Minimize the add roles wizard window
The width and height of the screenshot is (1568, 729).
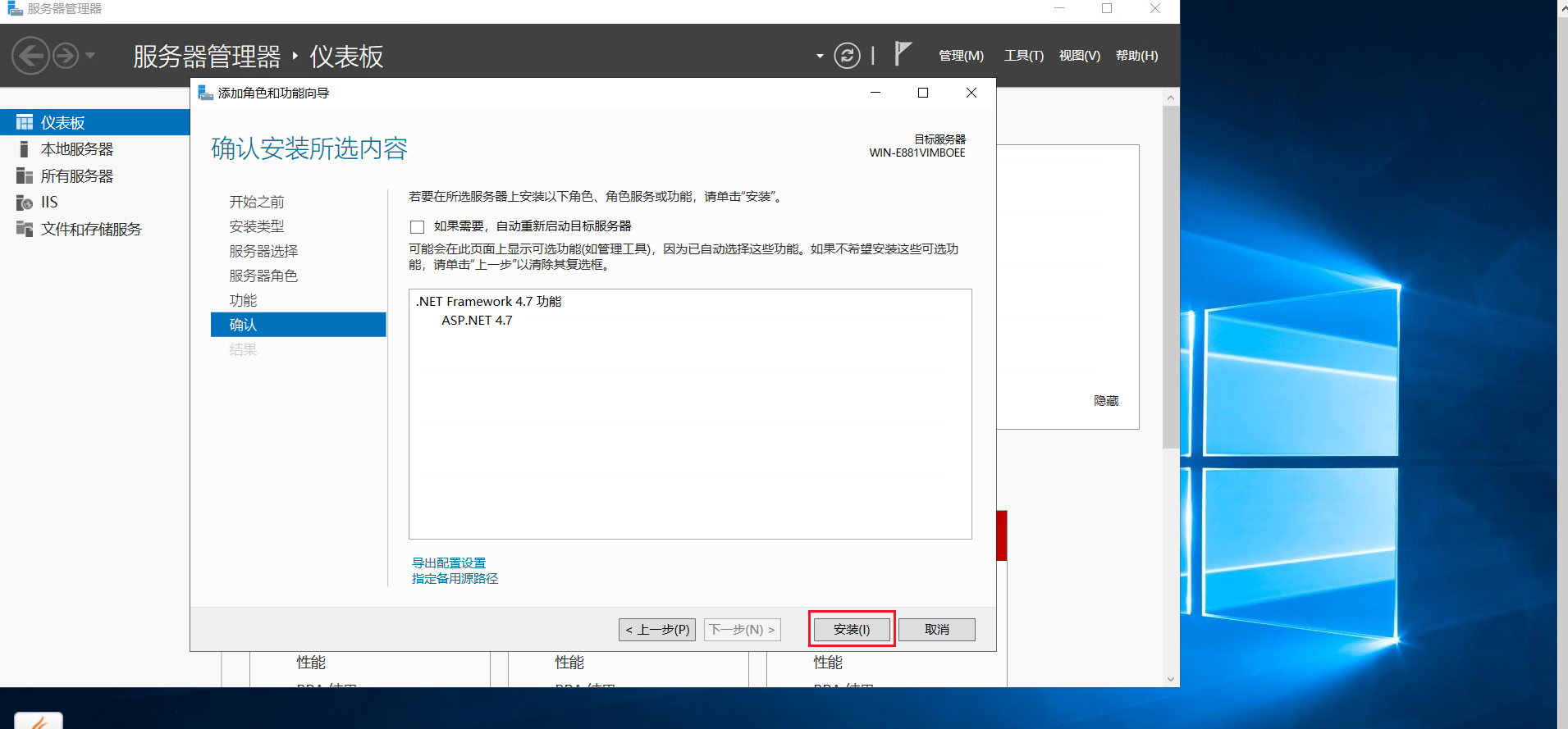(875, 93)
